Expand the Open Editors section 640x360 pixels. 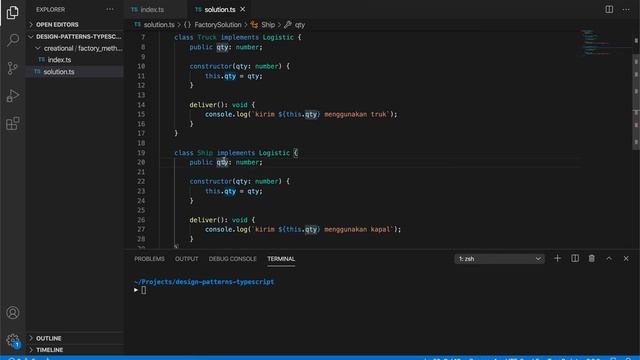pos(75,24)
